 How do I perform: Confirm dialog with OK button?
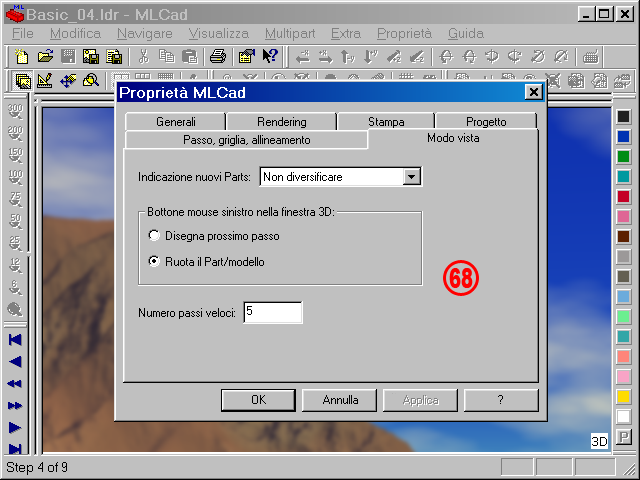[258, 400]
